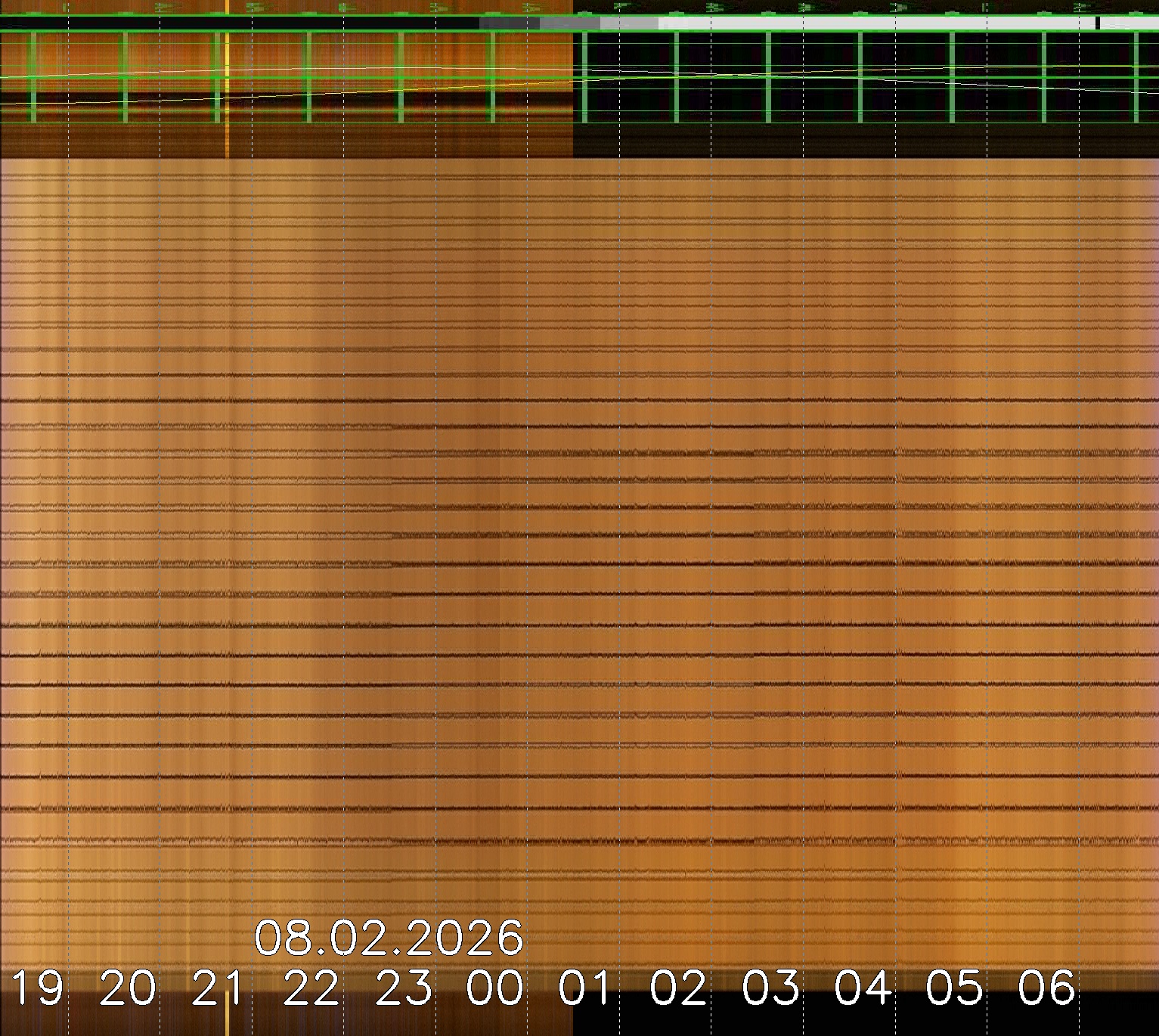Click the orange line at the bottom strip

[227, 1017]
